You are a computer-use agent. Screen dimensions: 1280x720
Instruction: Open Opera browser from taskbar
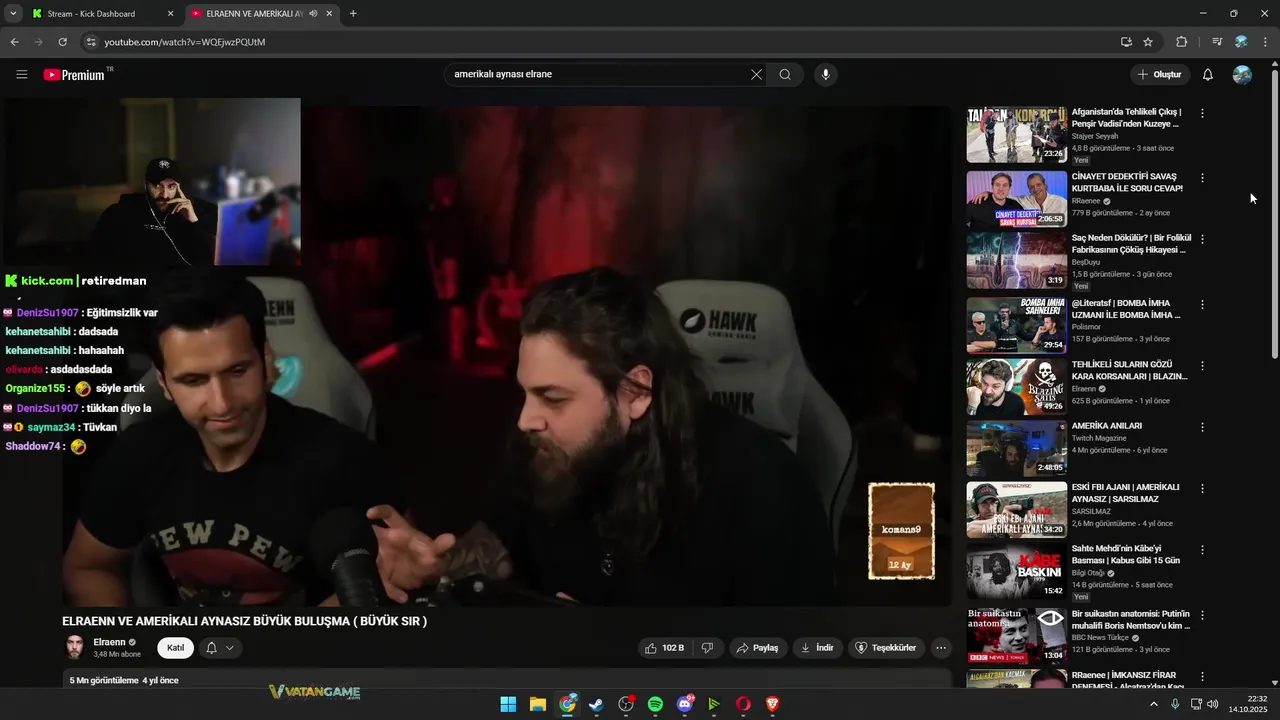pos(743,704)
